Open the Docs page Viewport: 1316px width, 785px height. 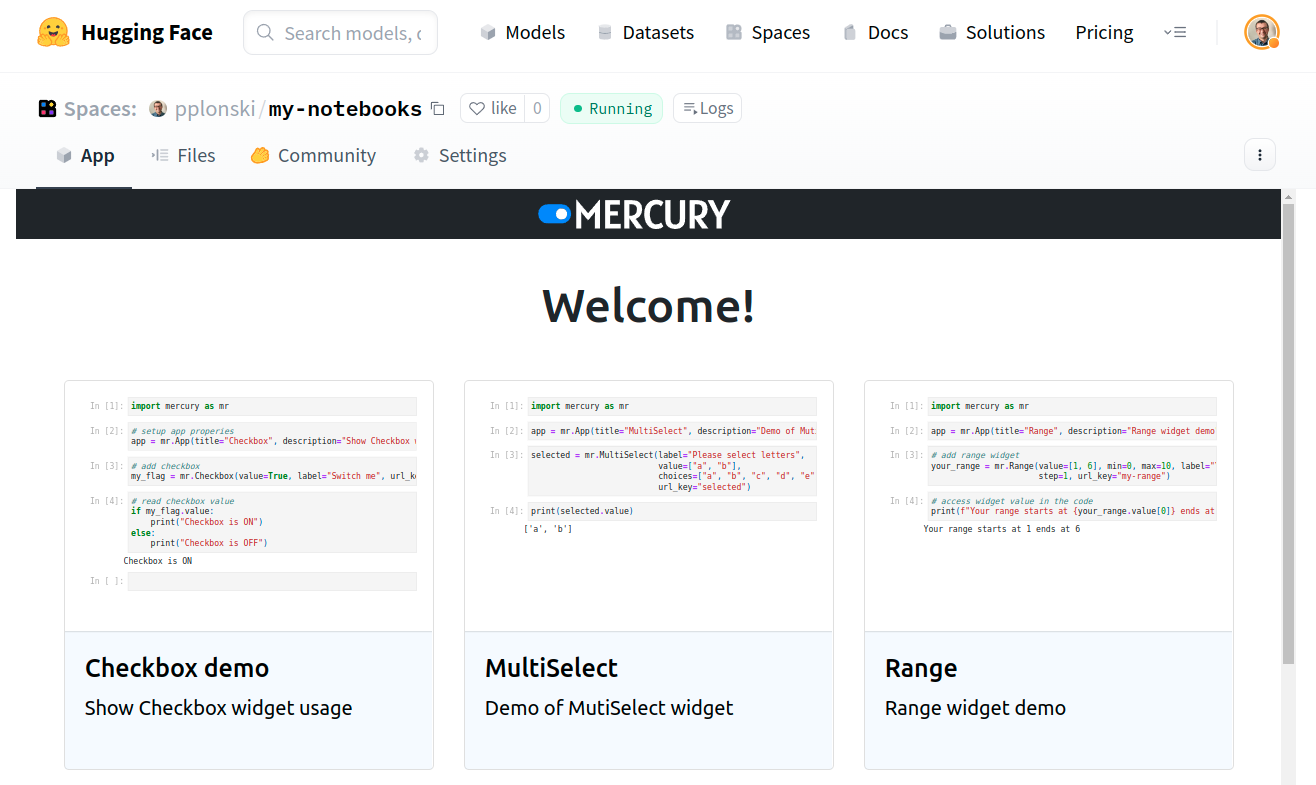pos(875,32)
